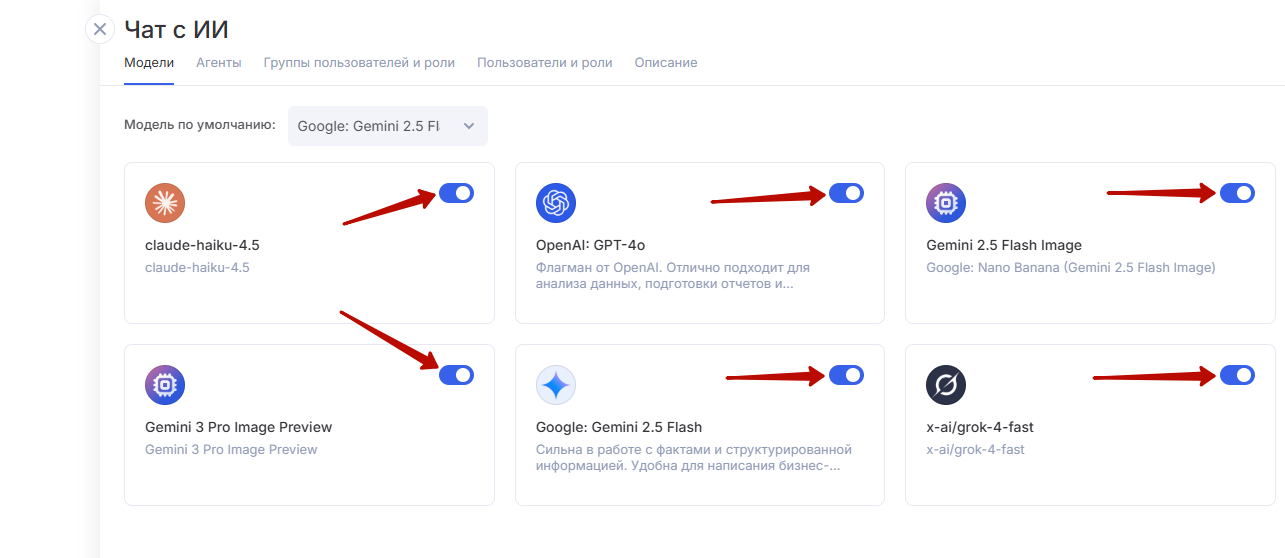Click the Google Gemini 2.5 Flash star icon
This screenshot has height=558, width=1285.
[x=556, y=385]
